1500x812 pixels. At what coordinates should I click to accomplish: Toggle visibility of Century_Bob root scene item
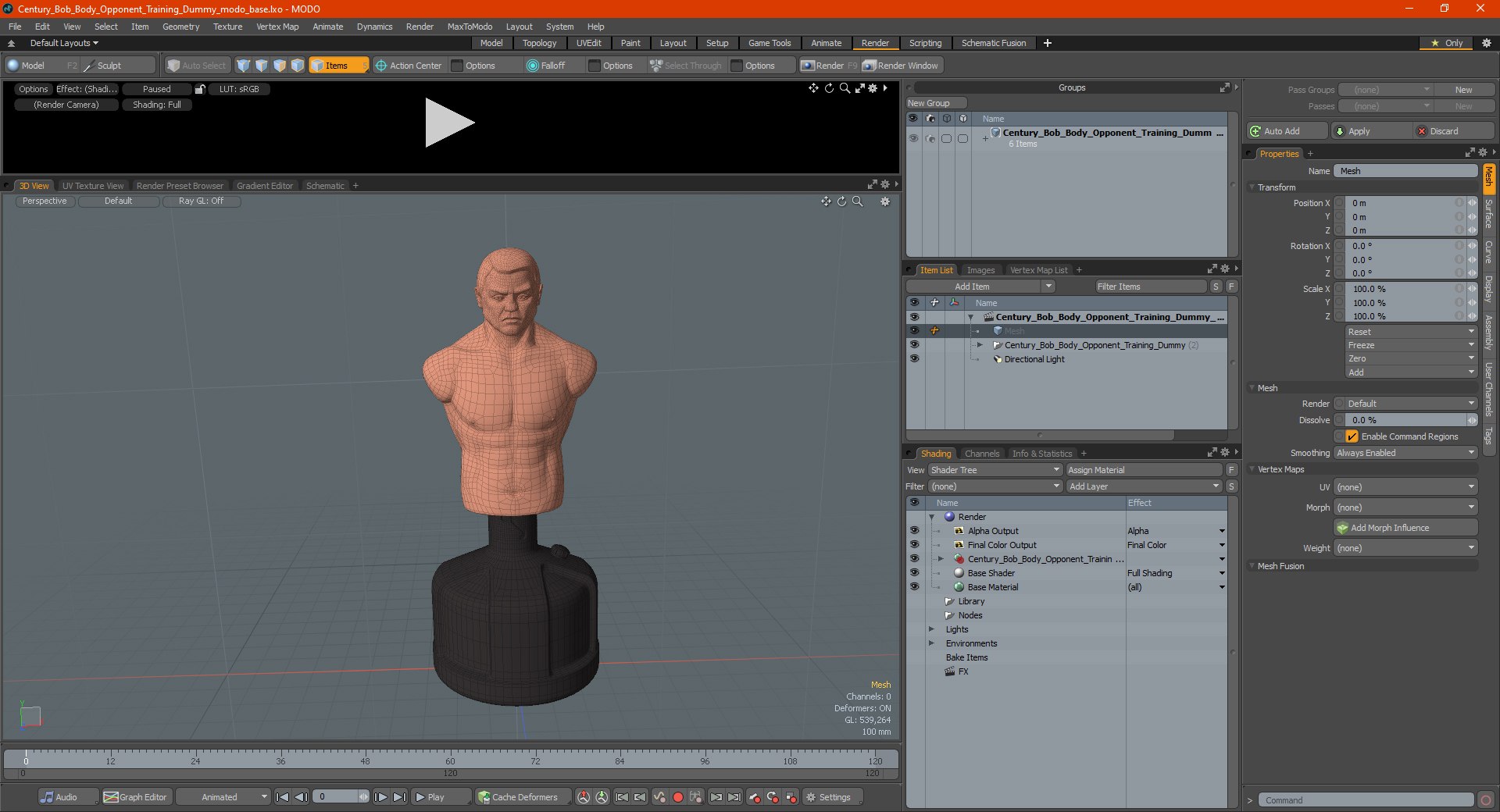(x=914, y=317)
